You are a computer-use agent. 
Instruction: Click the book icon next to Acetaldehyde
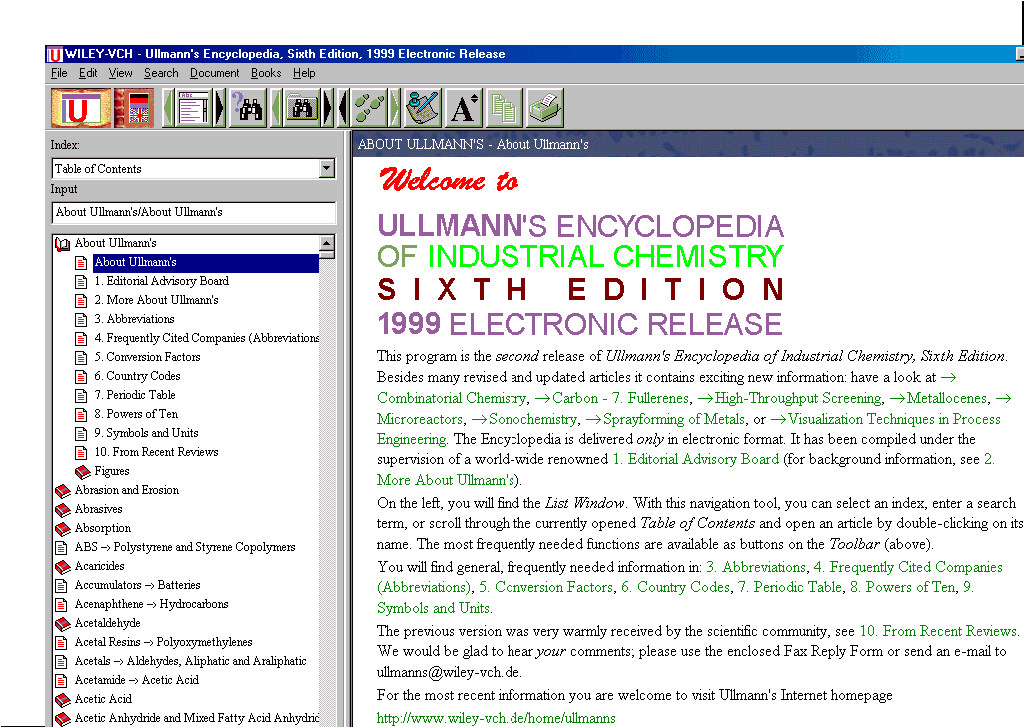click(x=63, y=623)
